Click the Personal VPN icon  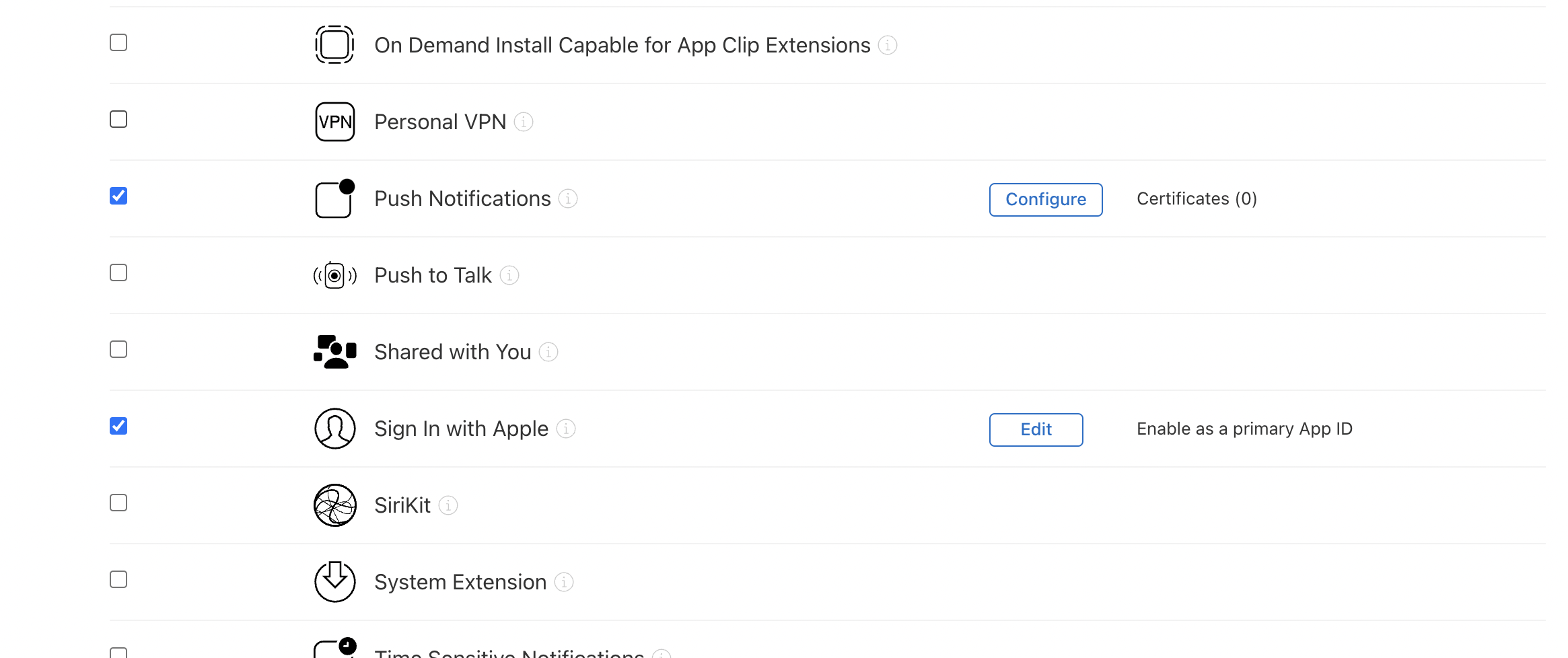tap(334, 121)
